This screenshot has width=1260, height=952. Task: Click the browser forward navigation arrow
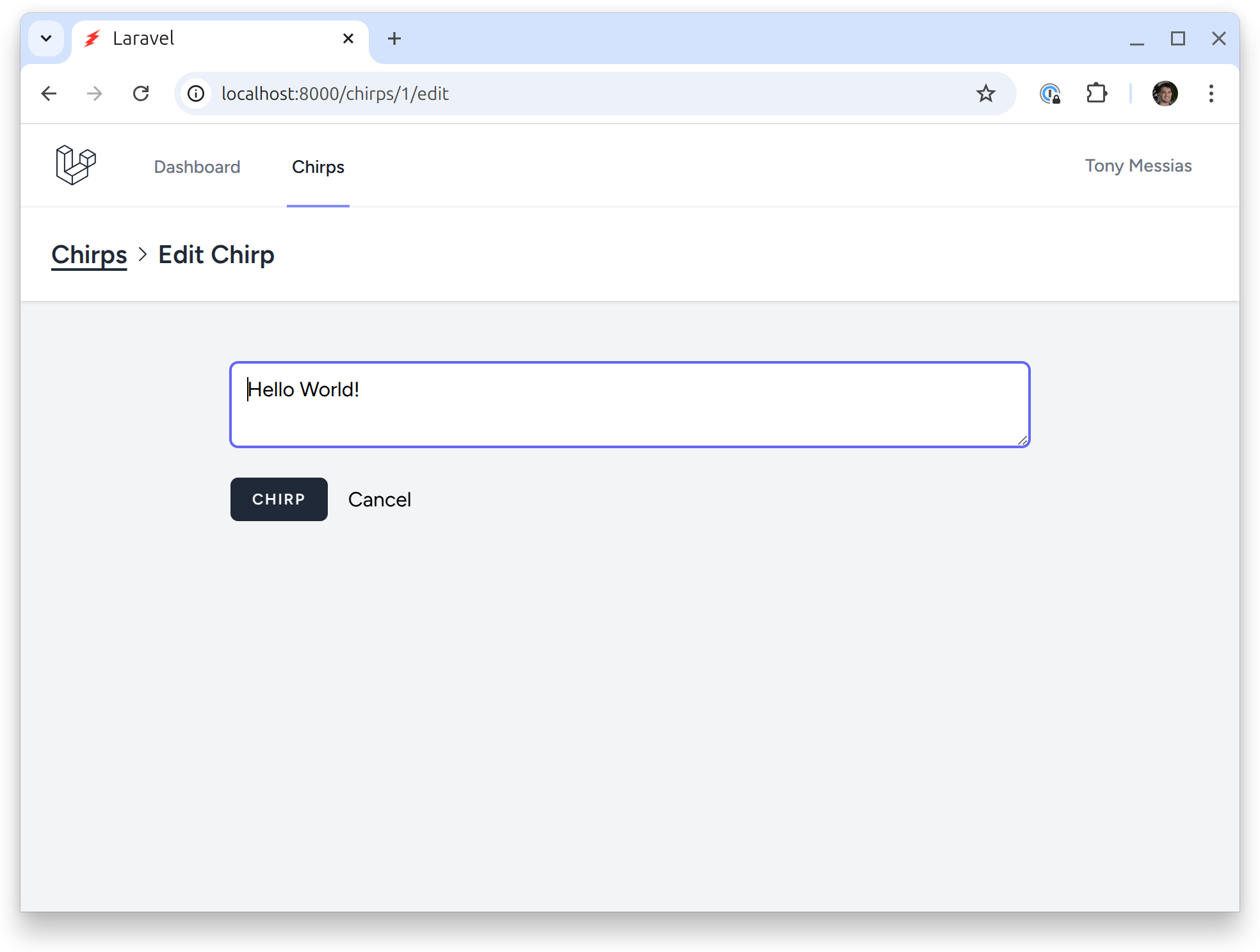pos(93,93)
